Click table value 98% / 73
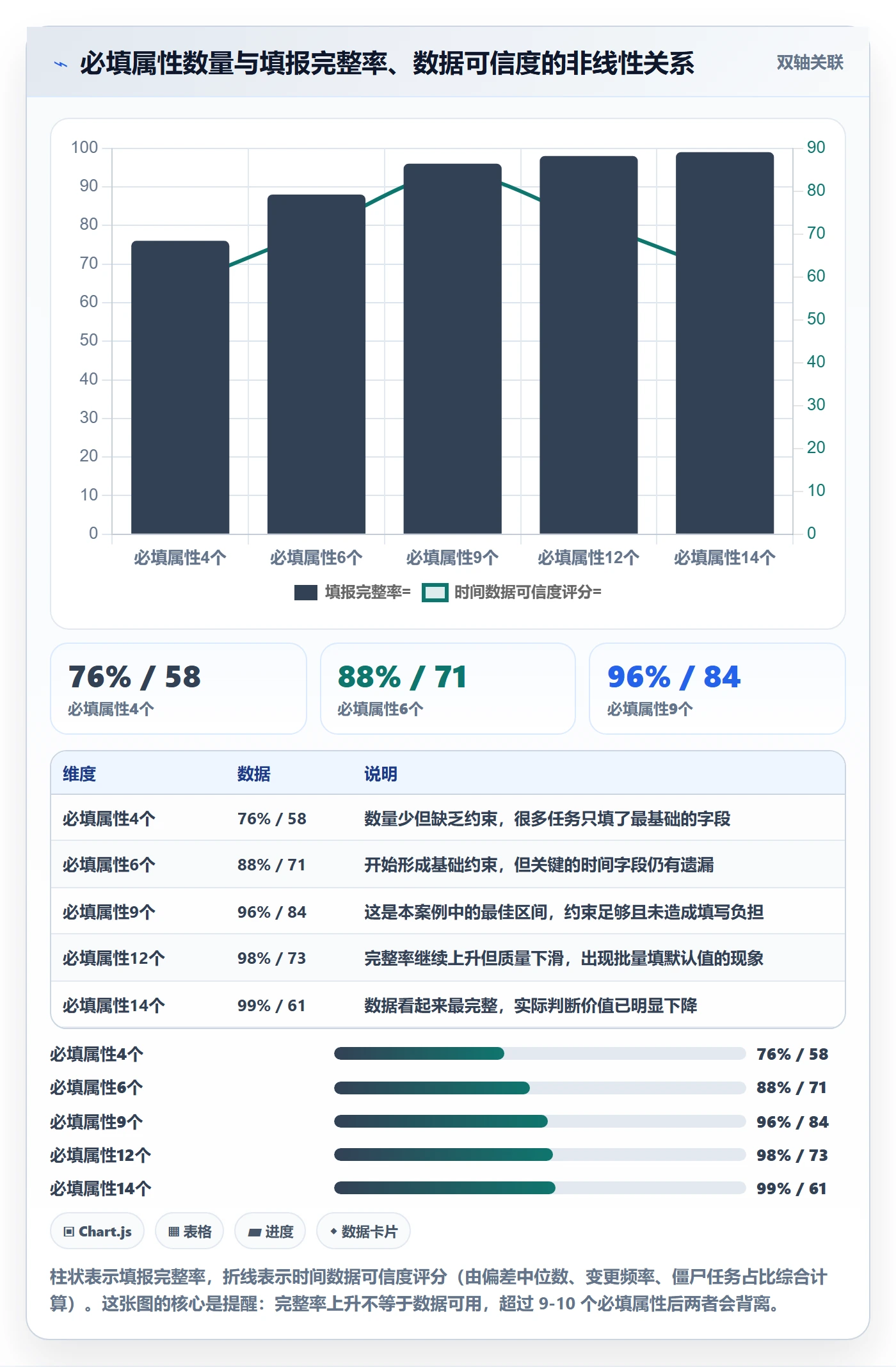This screenshot has height=1367, width=896. [272, 958]
